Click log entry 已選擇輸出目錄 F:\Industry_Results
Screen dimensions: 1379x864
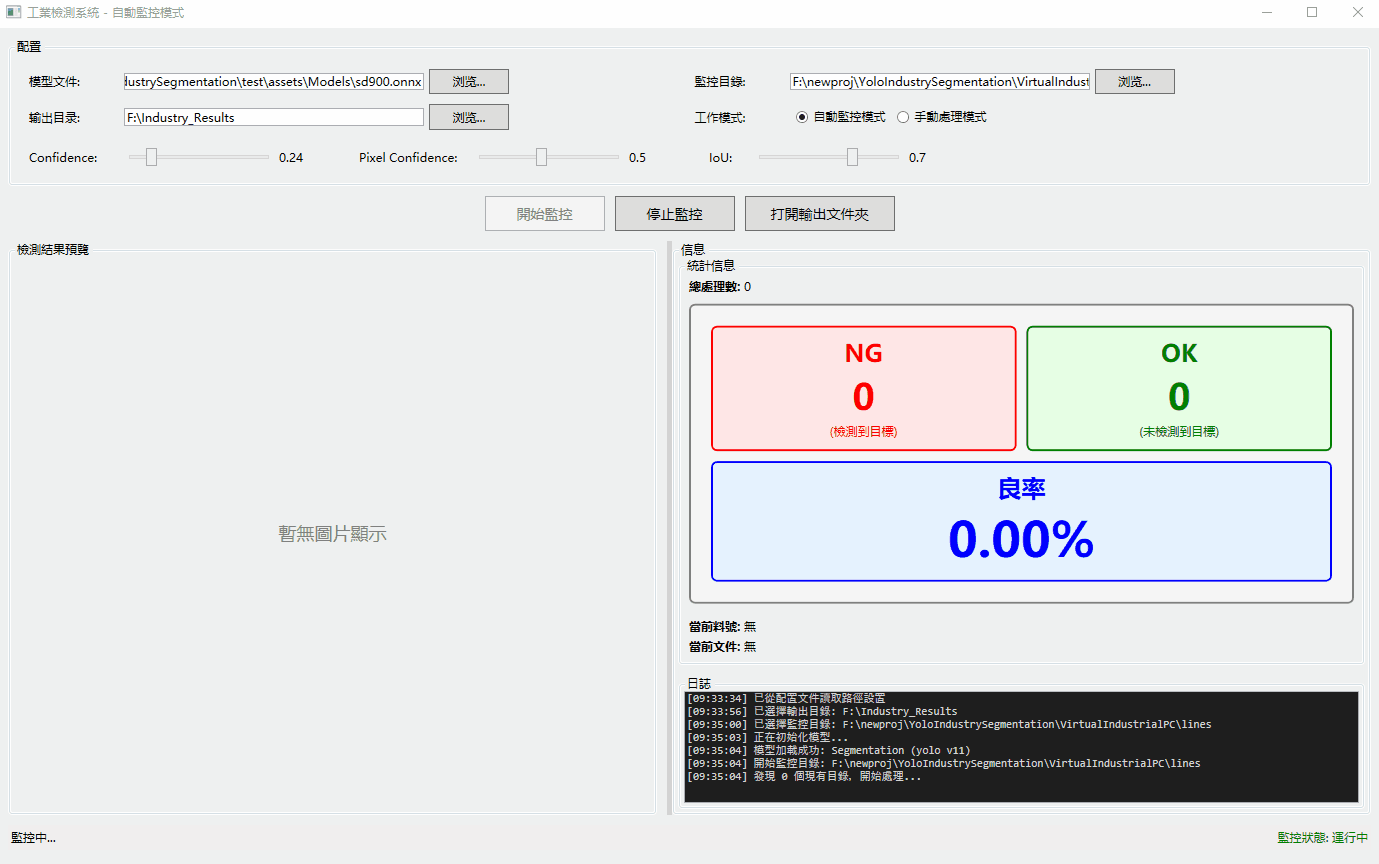tap(822, 711)
